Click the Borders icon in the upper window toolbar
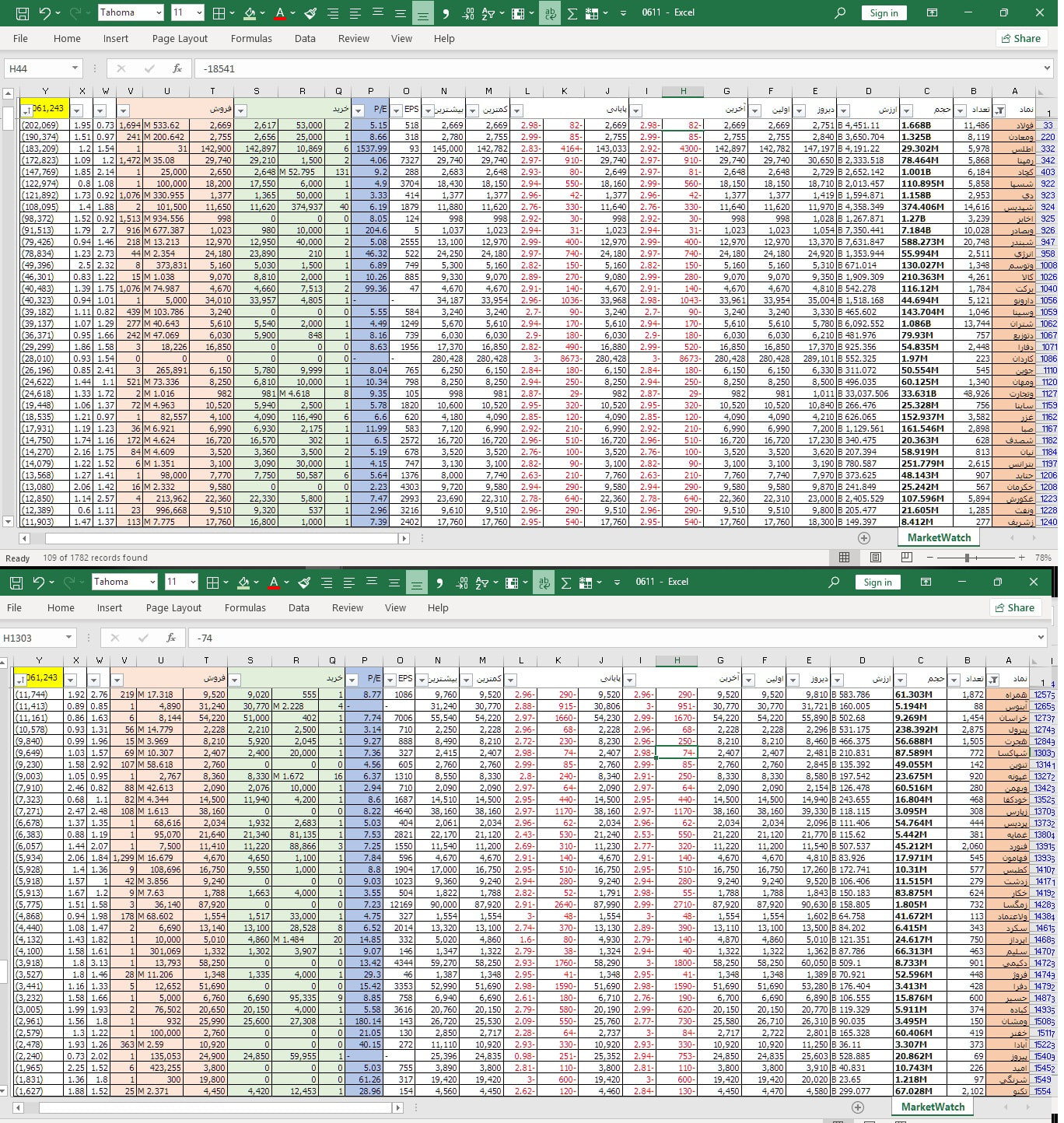Image resolution: width=1064 pixels, height=1123 pixels. (219, 13)
